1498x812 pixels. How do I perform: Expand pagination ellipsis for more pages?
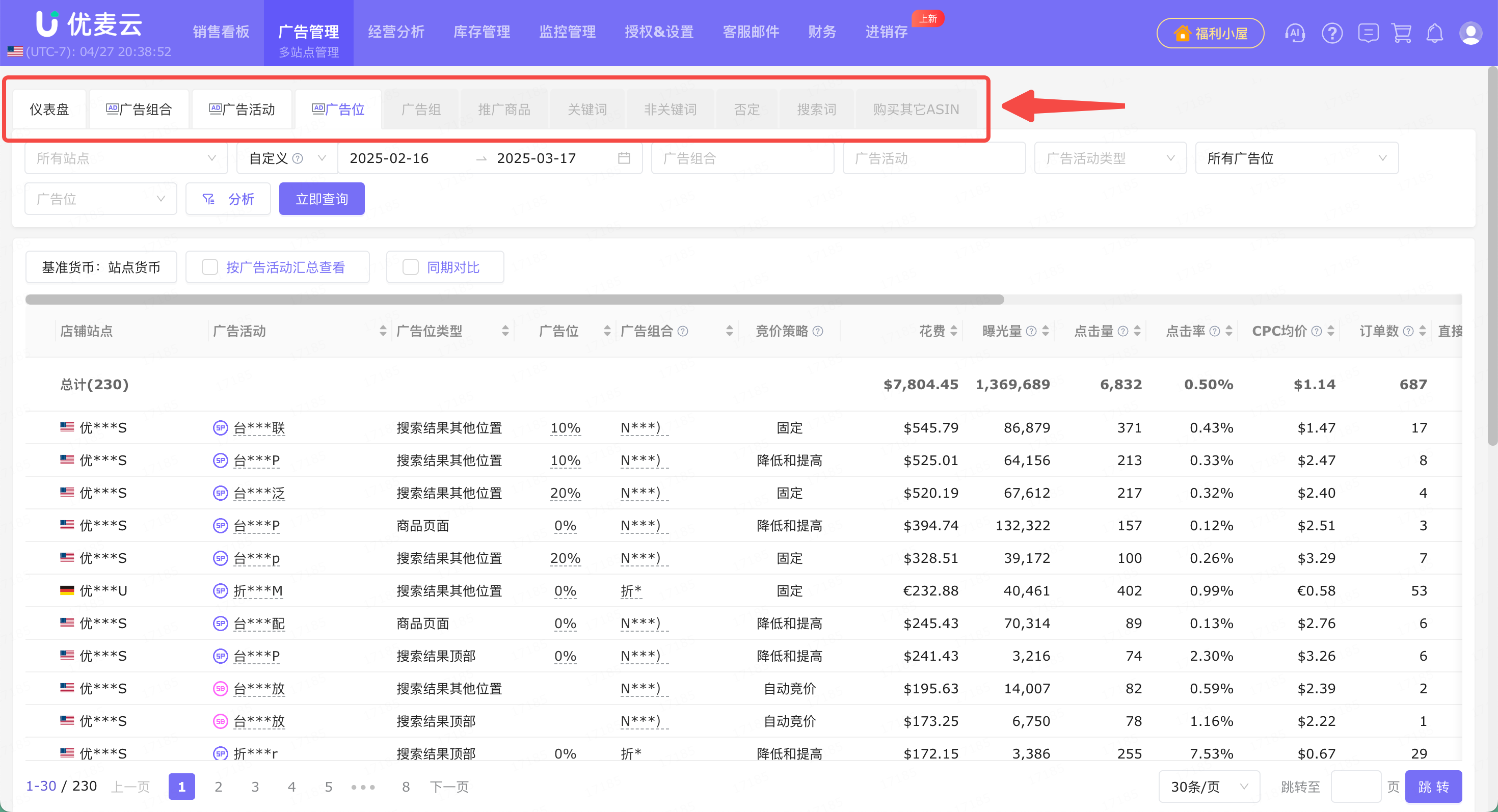pos(363,787)
